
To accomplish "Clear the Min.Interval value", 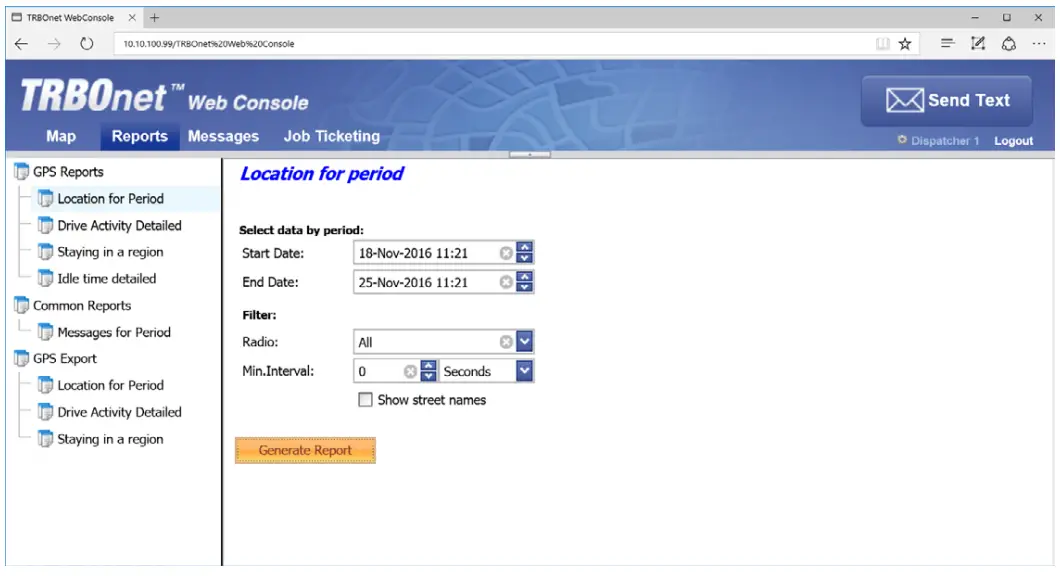I will [x=410, y=371].
